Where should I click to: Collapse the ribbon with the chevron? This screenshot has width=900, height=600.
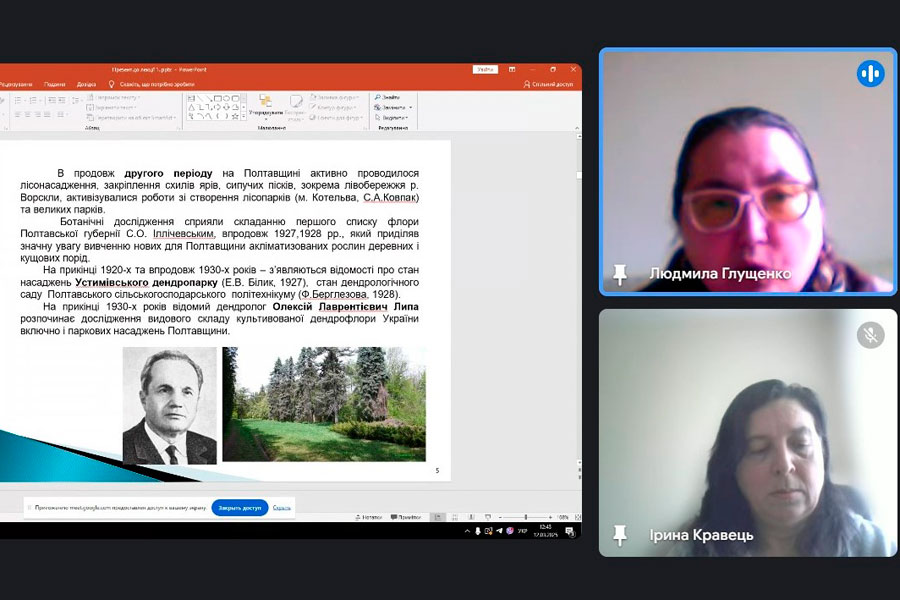tap(577, 127)
